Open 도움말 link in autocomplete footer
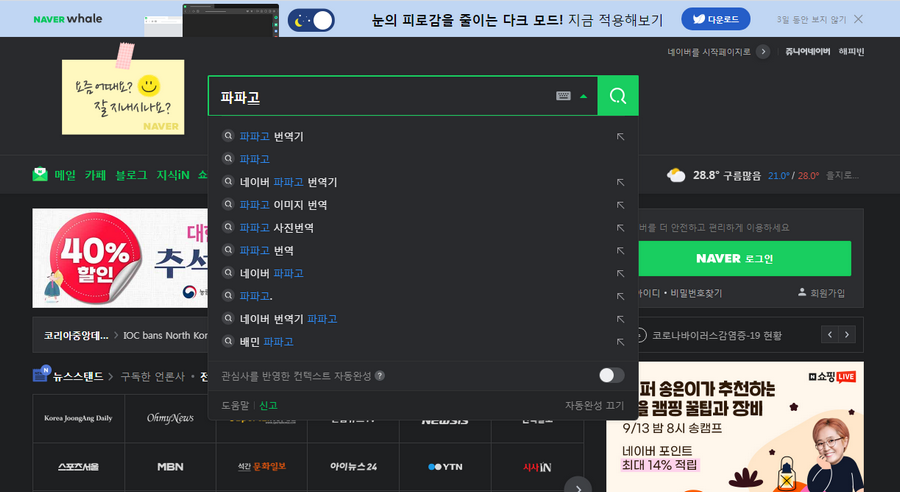Image resolution: width=900 pixels, height=492 pixels. [x=235, y=405]
